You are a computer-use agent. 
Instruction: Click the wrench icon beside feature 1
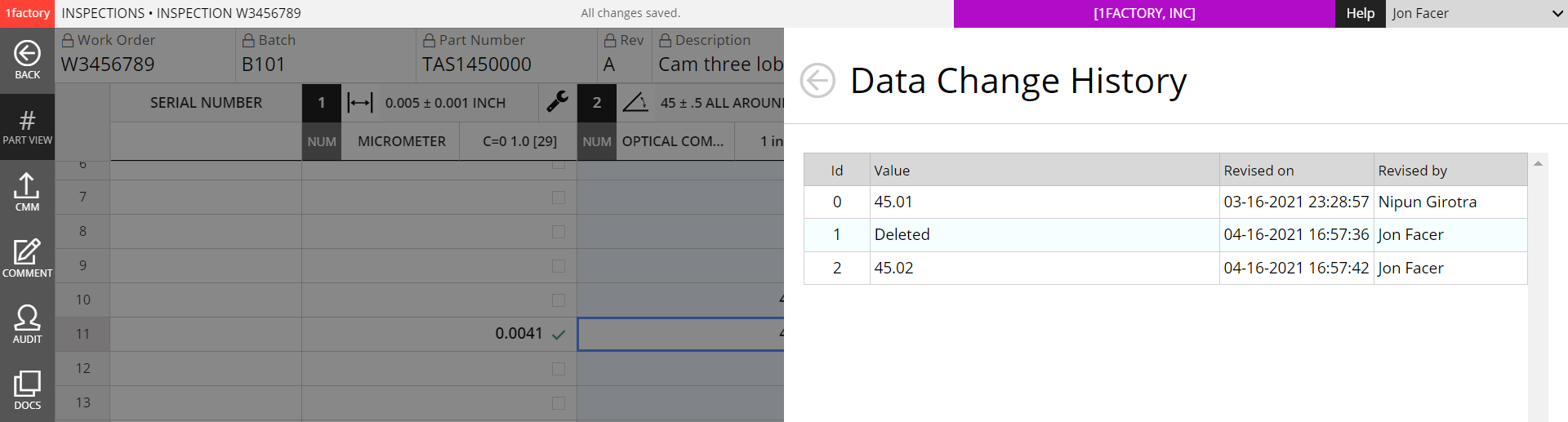558,102
